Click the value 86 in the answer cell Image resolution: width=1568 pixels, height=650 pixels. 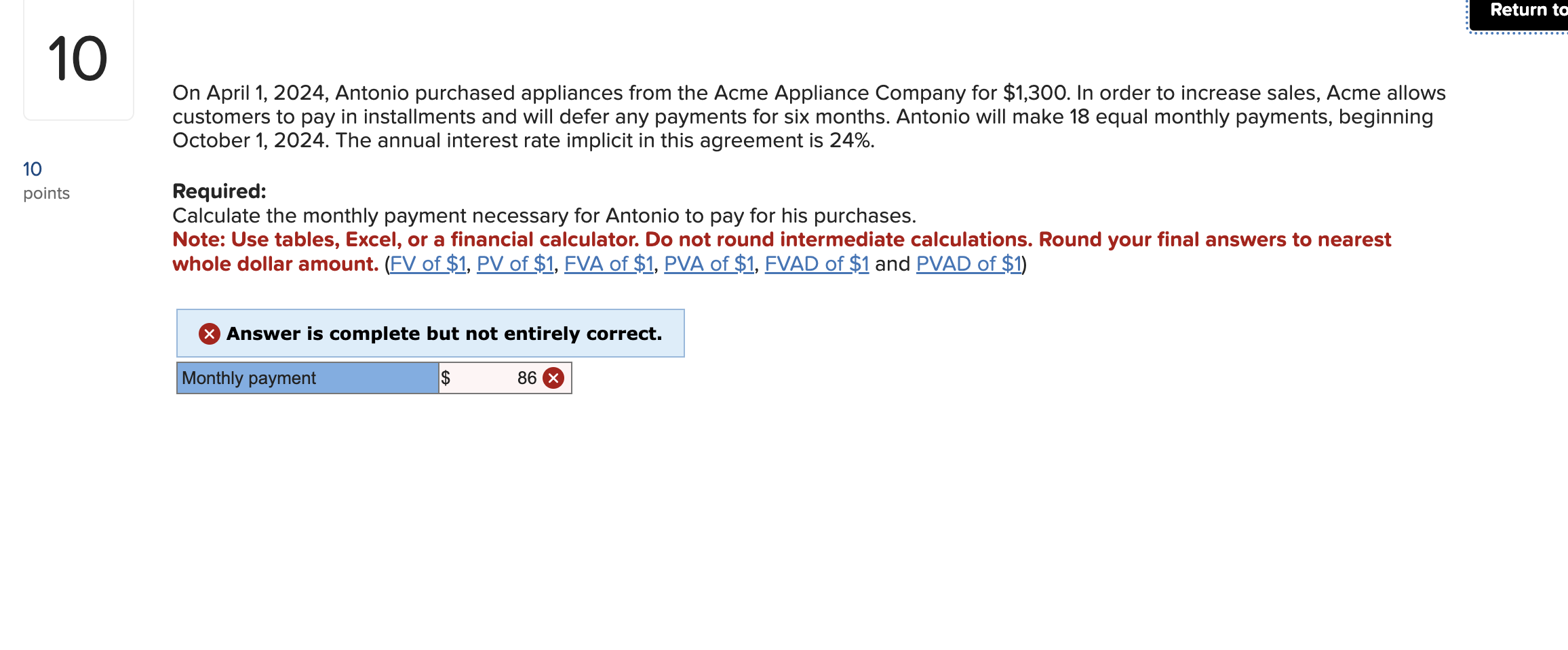pos(527,378)
